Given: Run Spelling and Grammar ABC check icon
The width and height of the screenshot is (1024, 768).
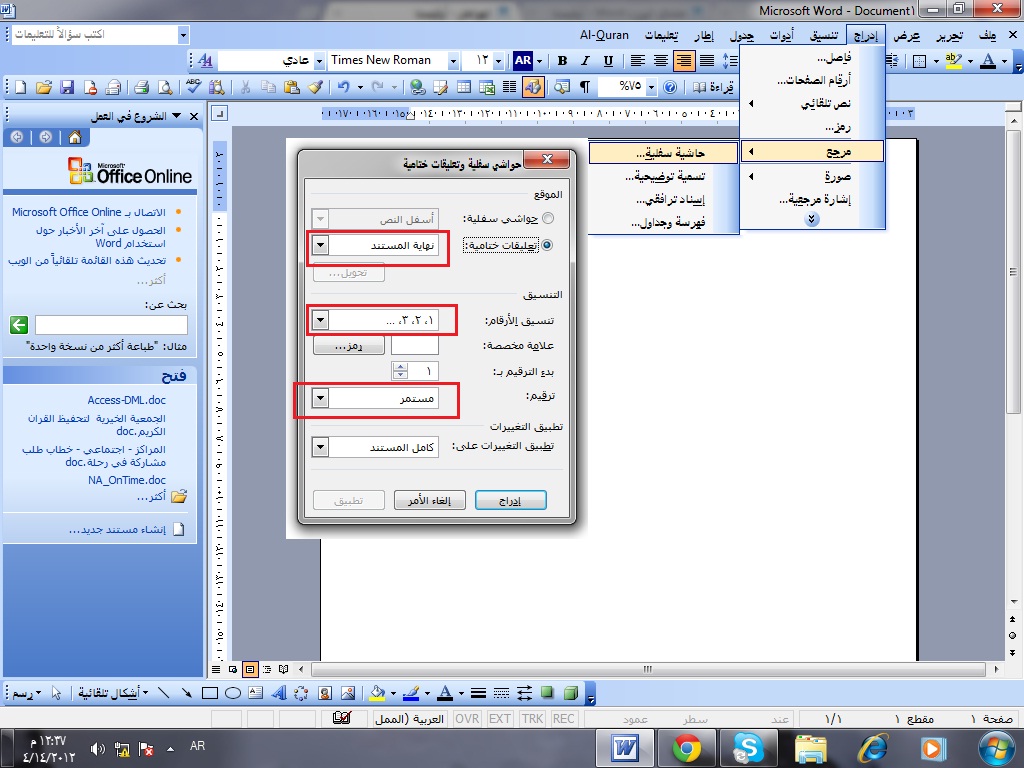Looking at the screenshot, I should tap(194, 87).
